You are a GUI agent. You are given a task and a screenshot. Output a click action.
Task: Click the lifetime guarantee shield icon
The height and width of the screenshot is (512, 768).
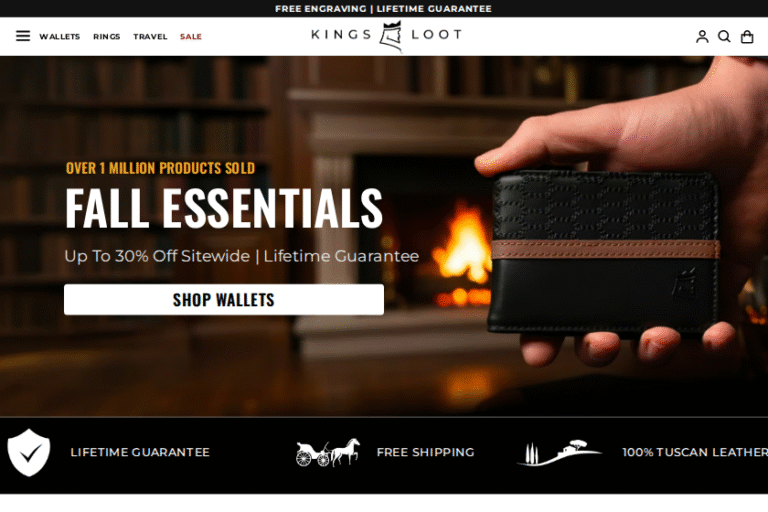(x=29, y=452)
